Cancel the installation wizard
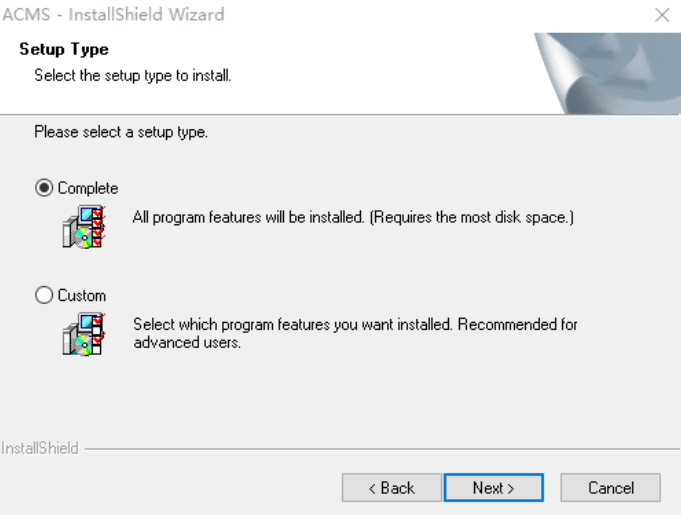681x515 pixels. point(611,488)
